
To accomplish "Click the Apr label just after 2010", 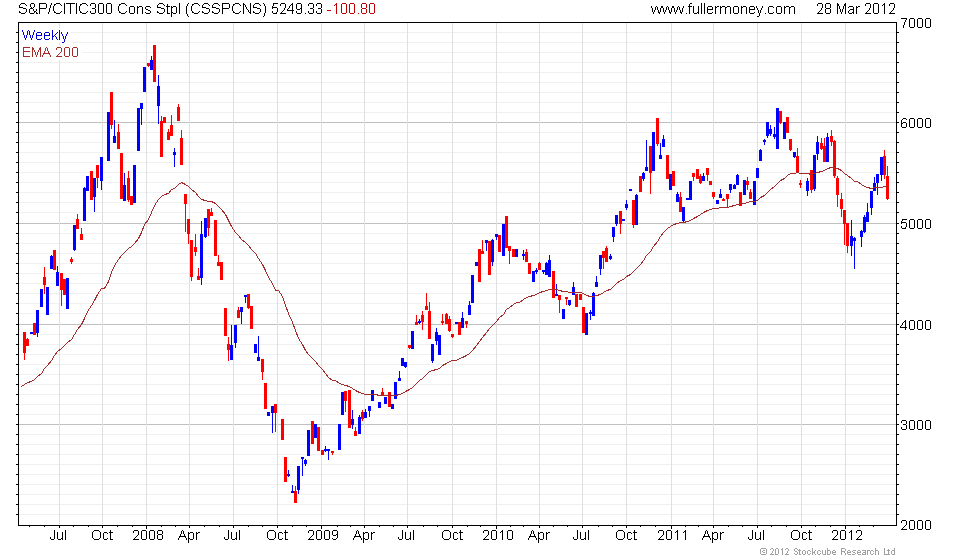I will click(539, 536).
